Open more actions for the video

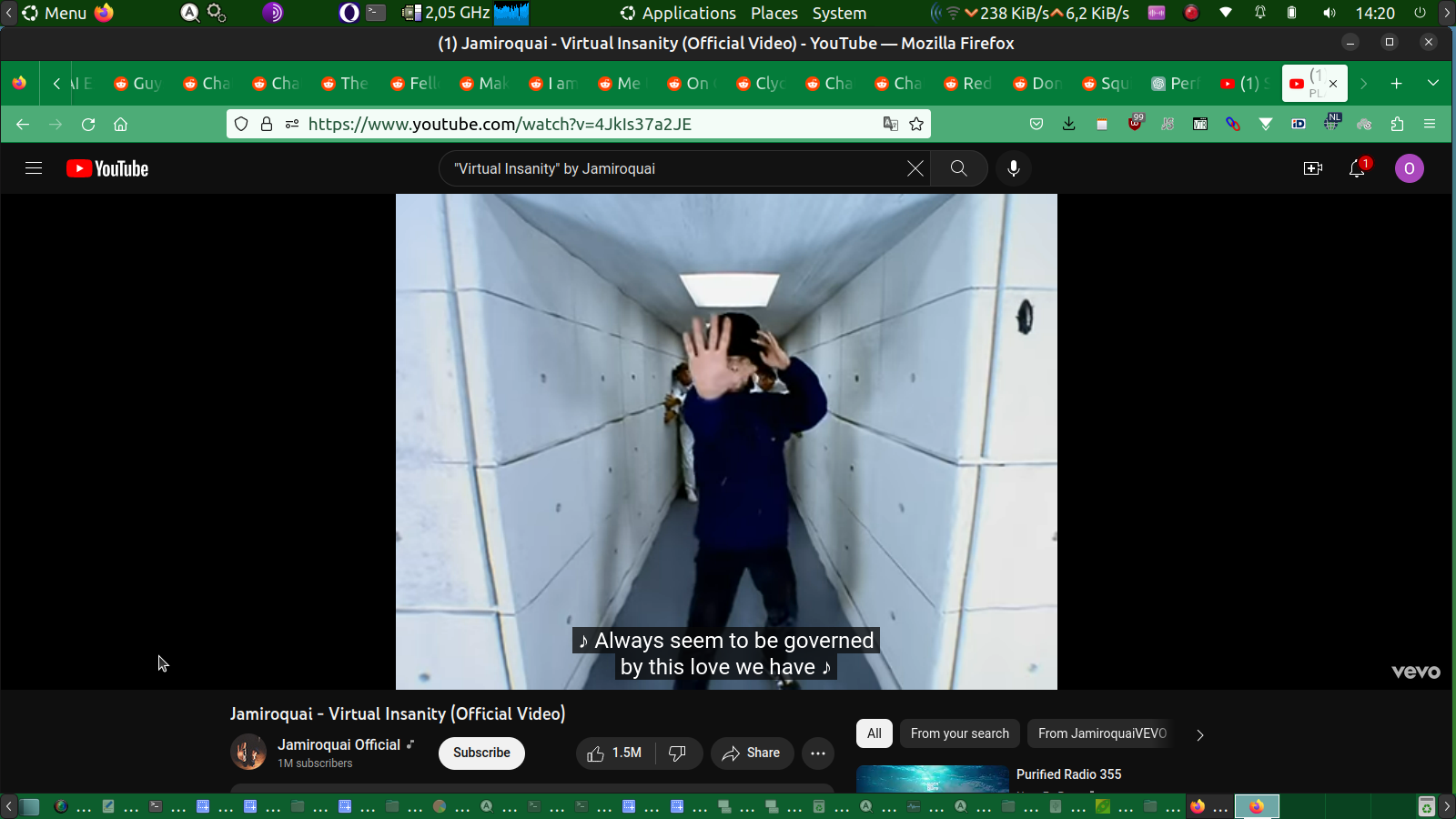point(818,753)
